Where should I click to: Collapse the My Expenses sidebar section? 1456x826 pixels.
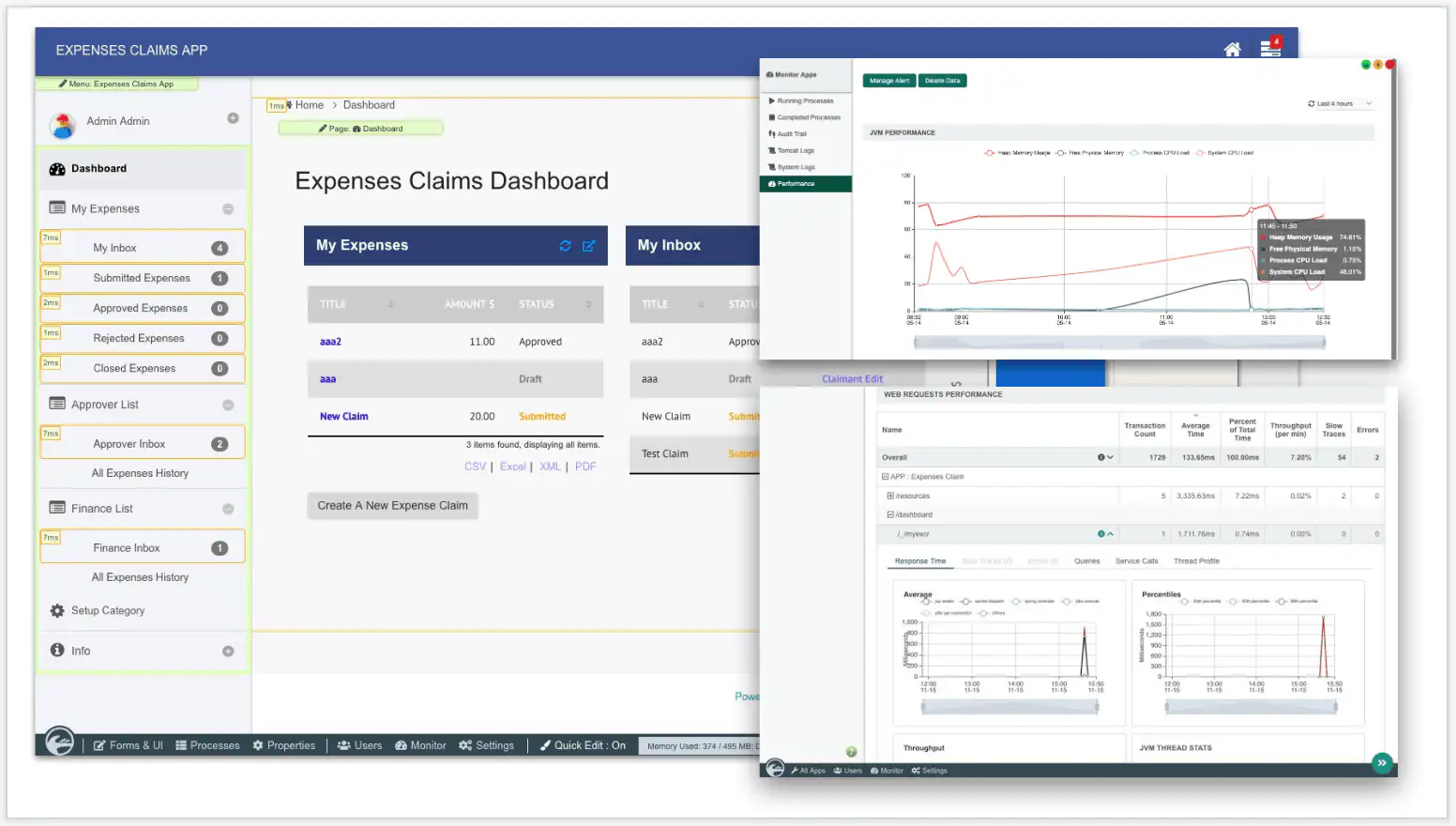pyautogui.click(x=228, y=209)
